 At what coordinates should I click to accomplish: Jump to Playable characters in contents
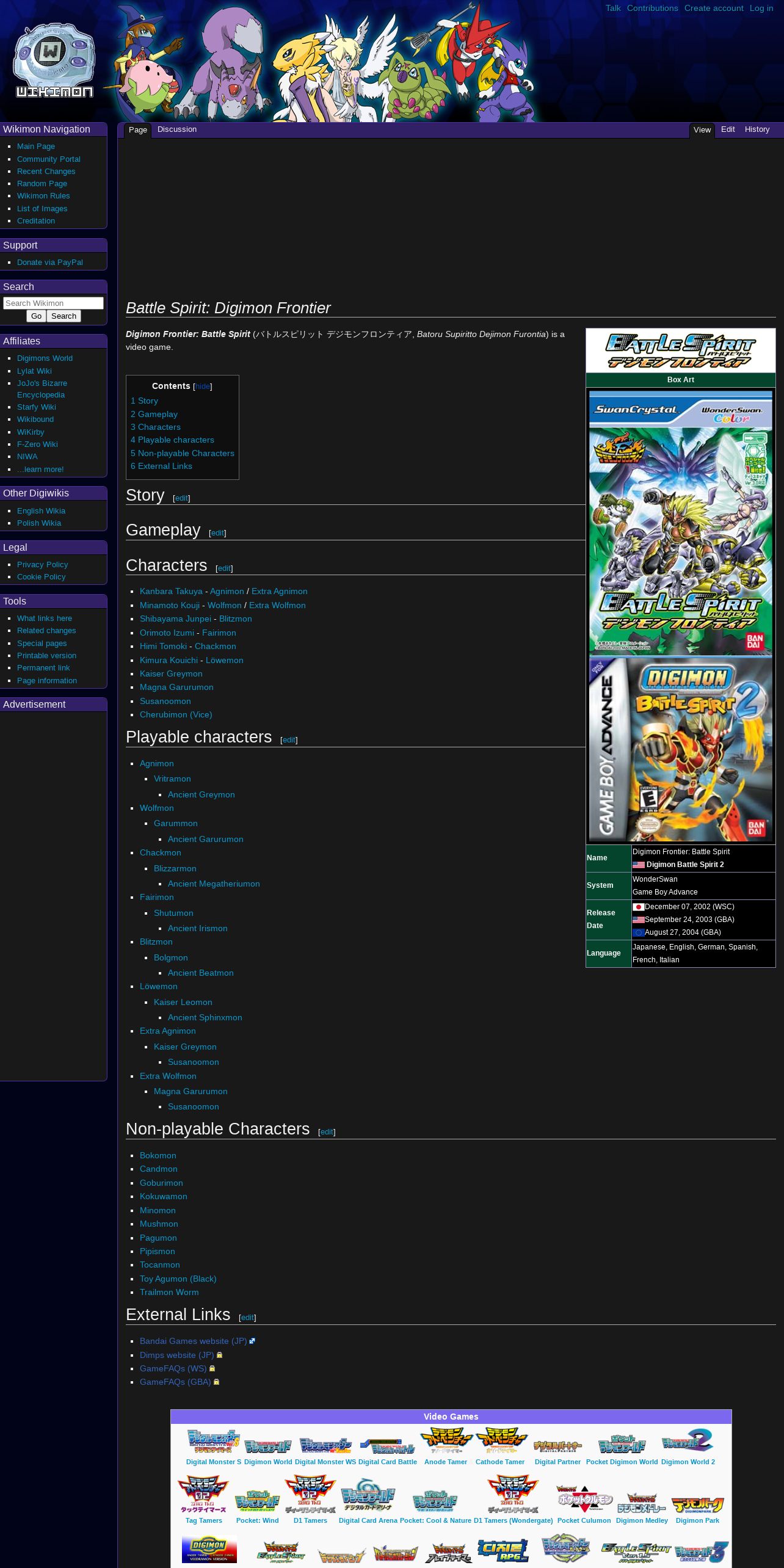pyautogui.click(x=172, y=440)
